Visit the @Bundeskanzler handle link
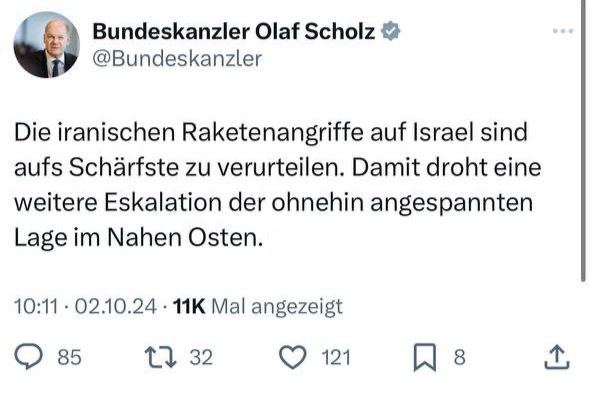 click(x=177, y=59)
